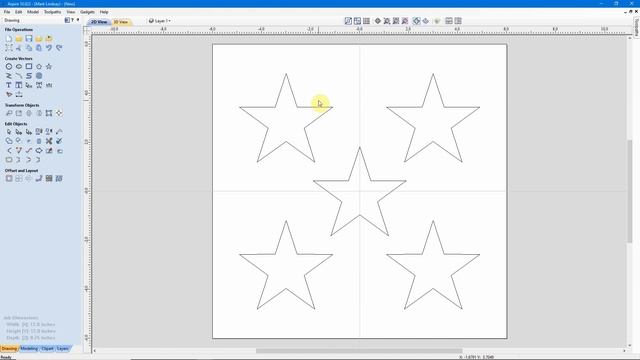
Task: Open the Dimension tool beside Trace Bitmap
Action: point(19,94)
